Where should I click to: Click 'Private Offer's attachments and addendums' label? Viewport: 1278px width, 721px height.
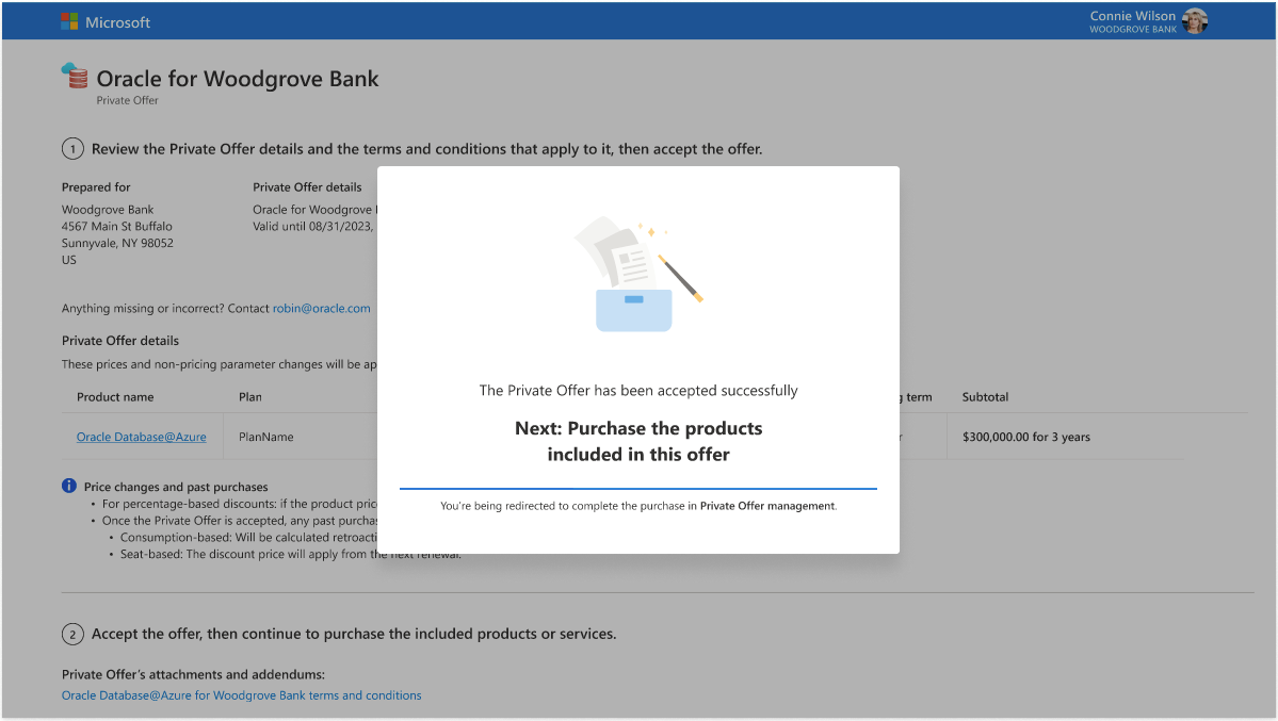(193, 674)
